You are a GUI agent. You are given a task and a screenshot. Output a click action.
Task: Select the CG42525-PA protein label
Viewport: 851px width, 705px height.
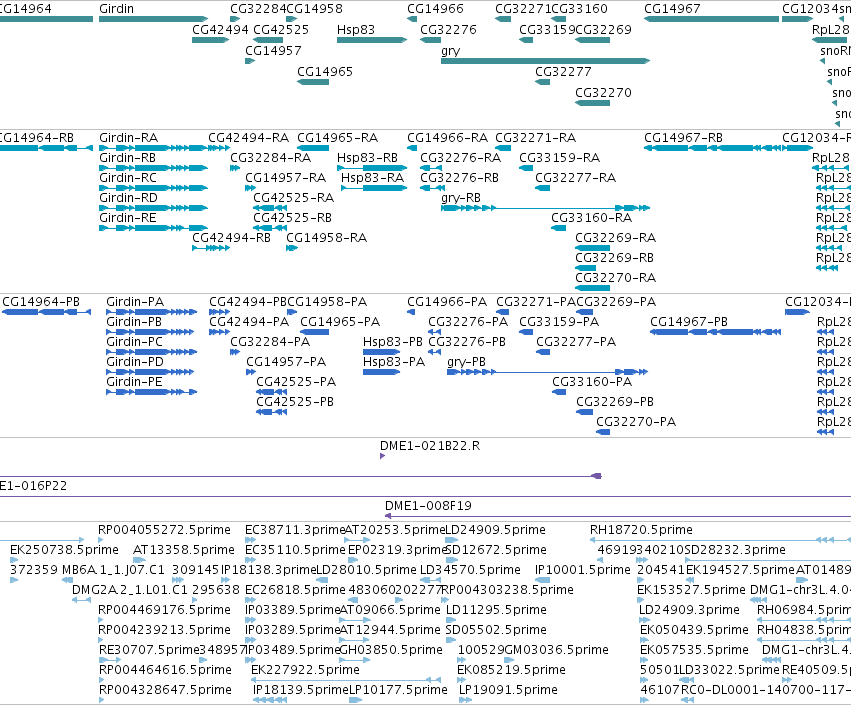click(x=296, y=382)
